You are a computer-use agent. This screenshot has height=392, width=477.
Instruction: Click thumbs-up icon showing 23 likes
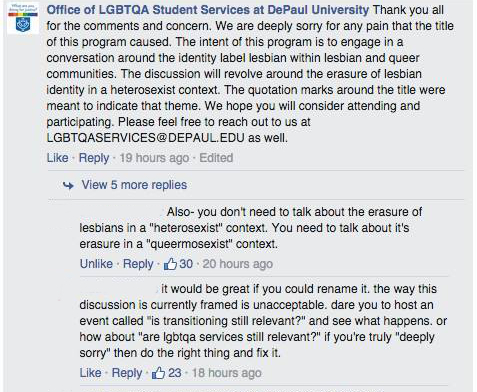click(x=159, y=373)
